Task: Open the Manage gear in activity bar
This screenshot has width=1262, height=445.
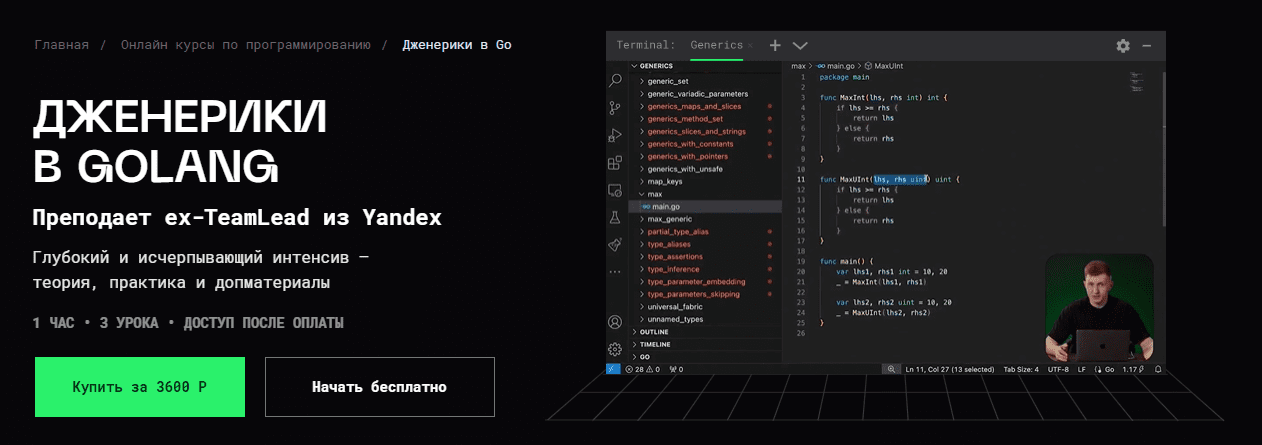Action: [x=615, y=349]
